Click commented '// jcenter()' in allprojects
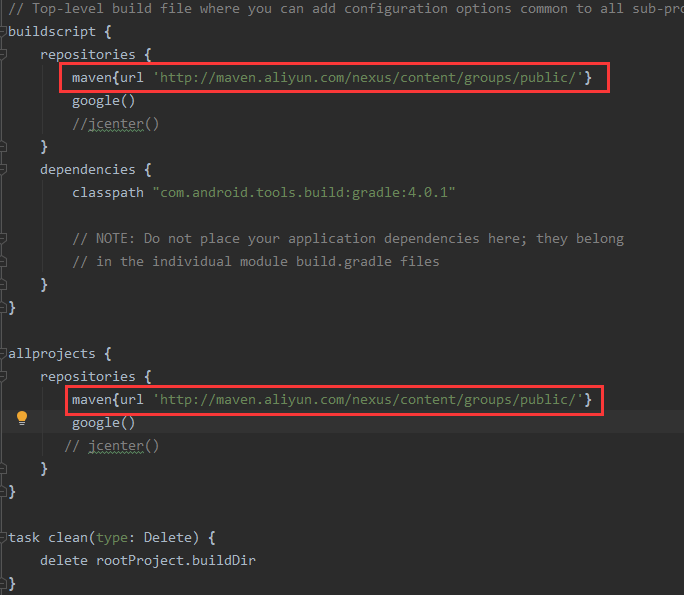This screenshot has height=595, width=684. click(112, 446)
